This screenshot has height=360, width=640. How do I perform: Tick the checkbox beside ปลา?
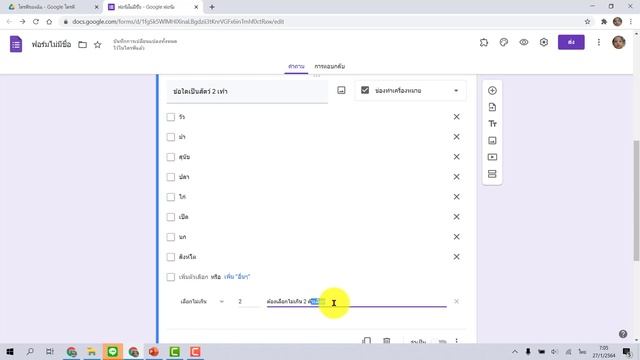tap(171, 177)
